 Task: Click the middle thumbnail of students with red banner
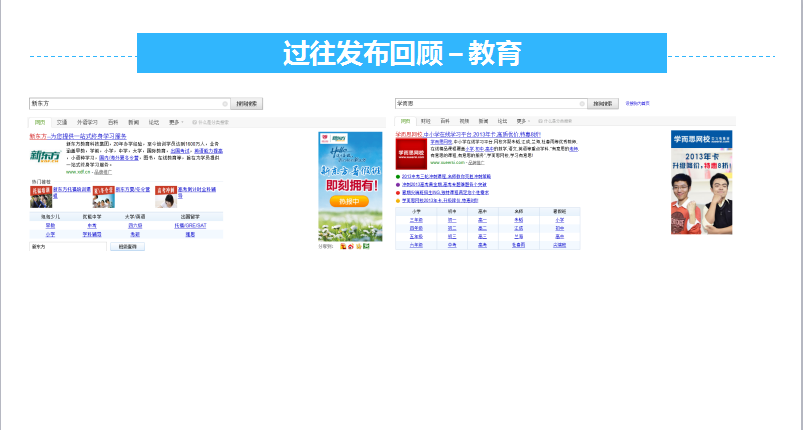(x=103, y=197)
